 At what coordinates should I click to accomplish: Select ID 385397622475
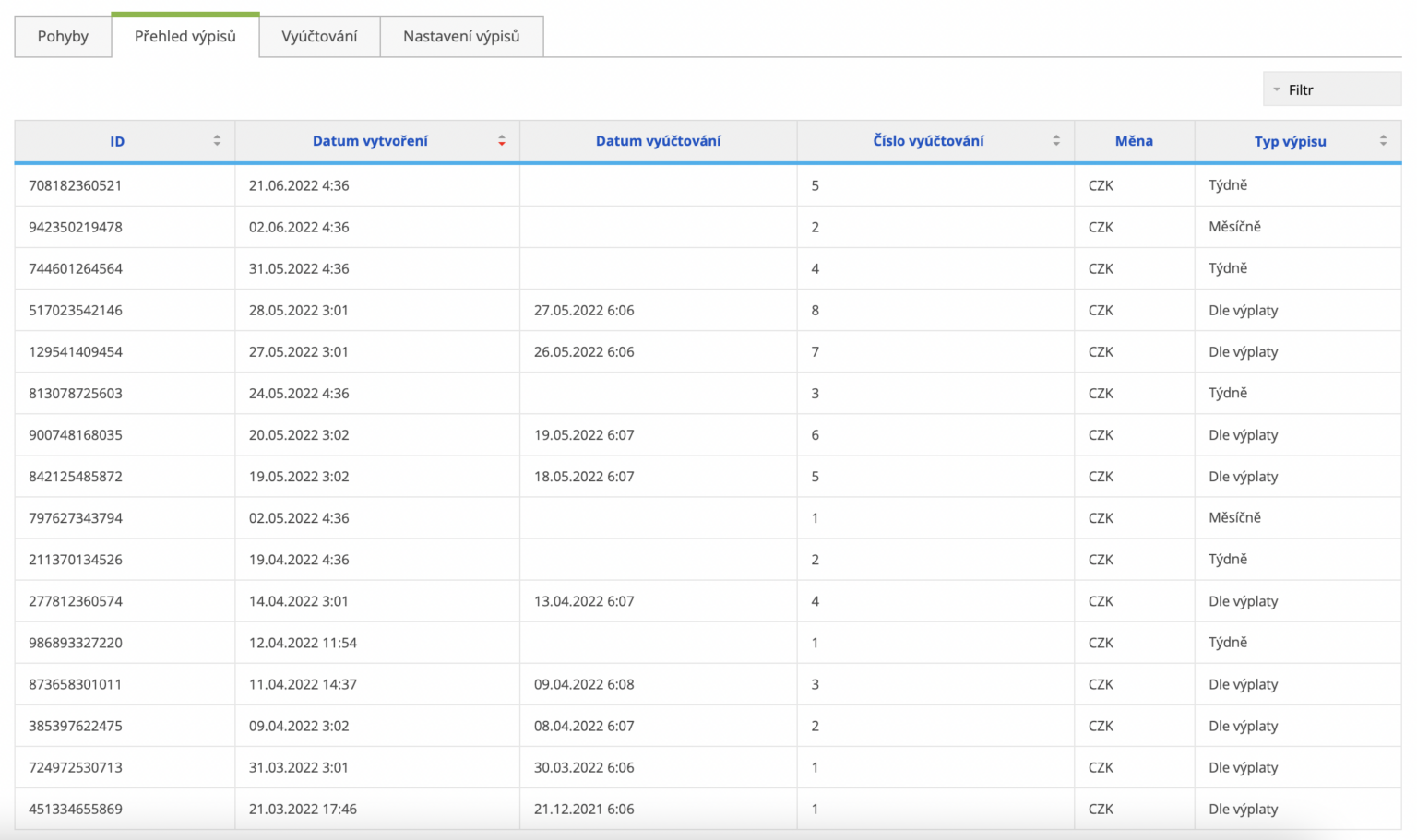(75, 725)
